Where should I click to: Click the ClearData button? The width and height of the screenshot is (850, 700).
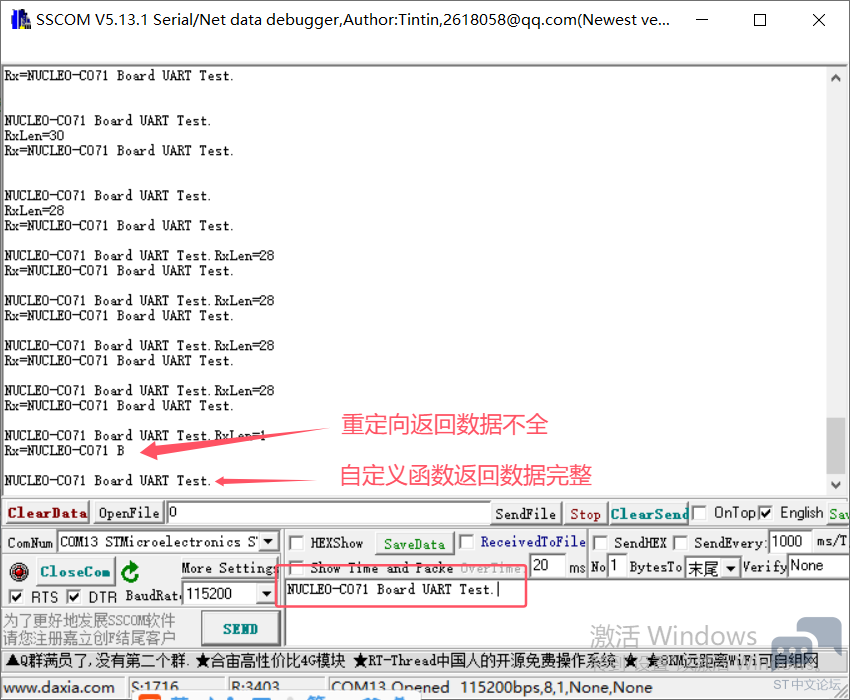point(47,512)
